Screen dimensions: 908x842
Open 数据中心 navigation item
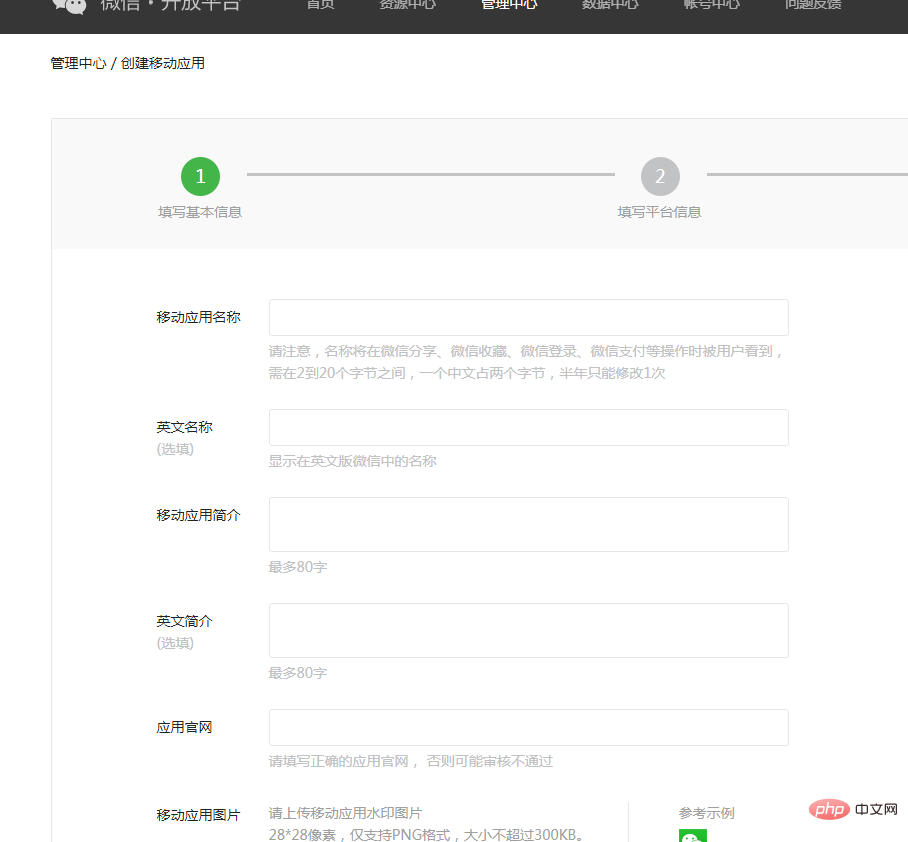[x=610, y=5]
